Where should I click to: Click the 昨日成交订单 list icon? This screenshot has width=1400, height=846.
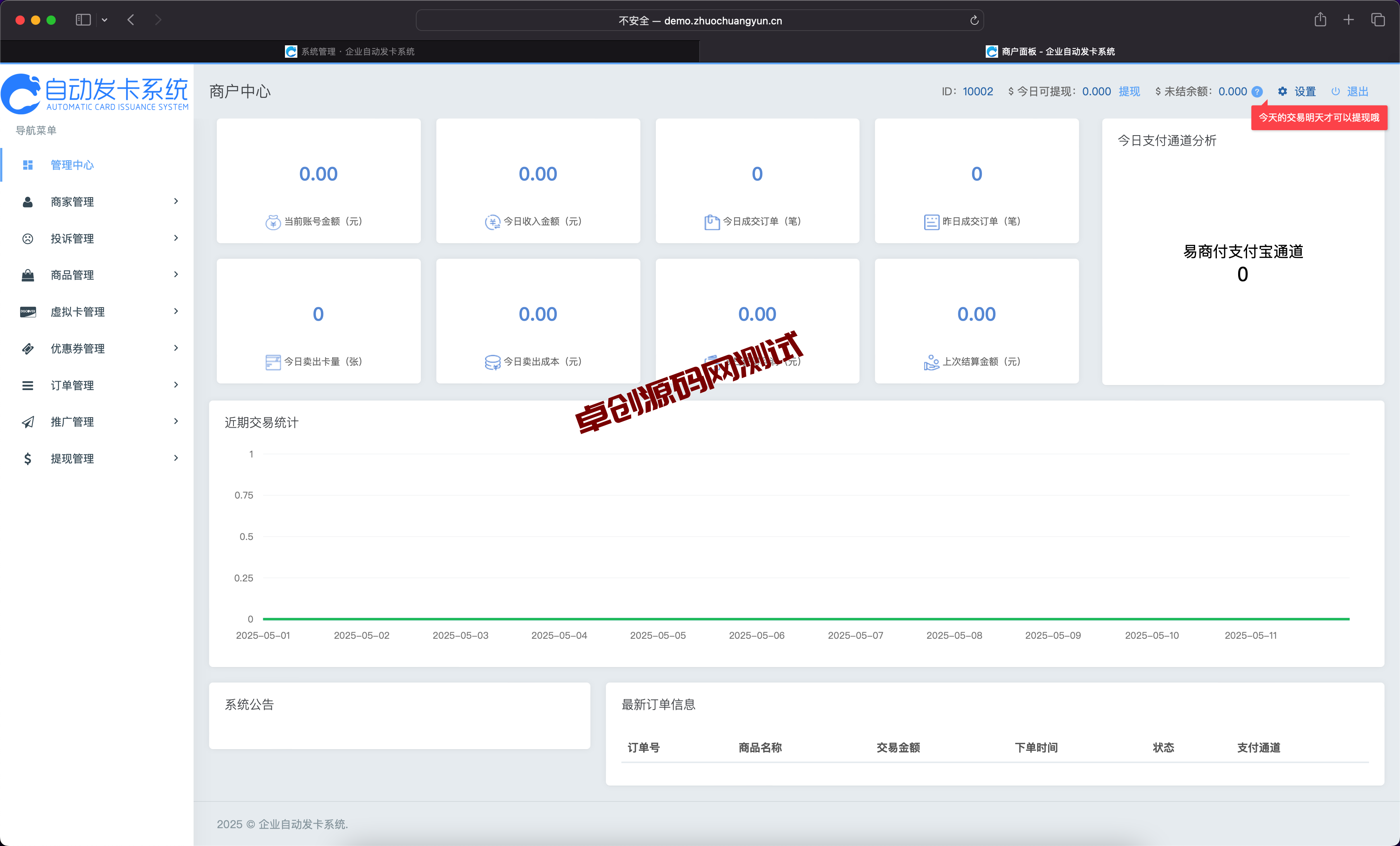(x=932, y=222)
